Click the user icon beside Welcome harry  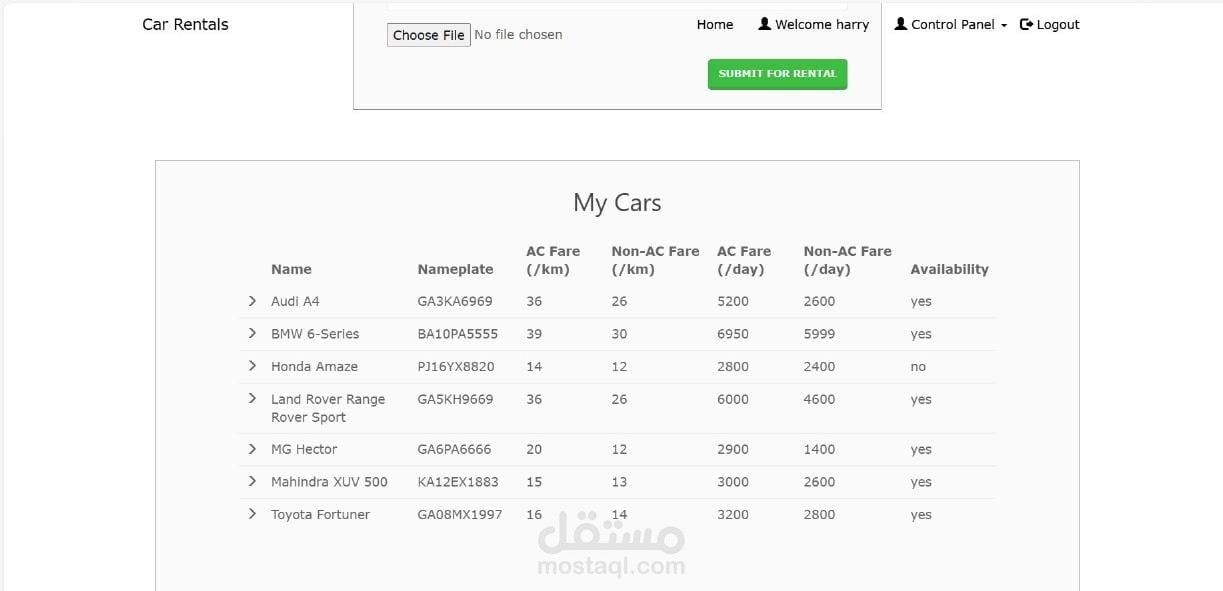[765, 24]
